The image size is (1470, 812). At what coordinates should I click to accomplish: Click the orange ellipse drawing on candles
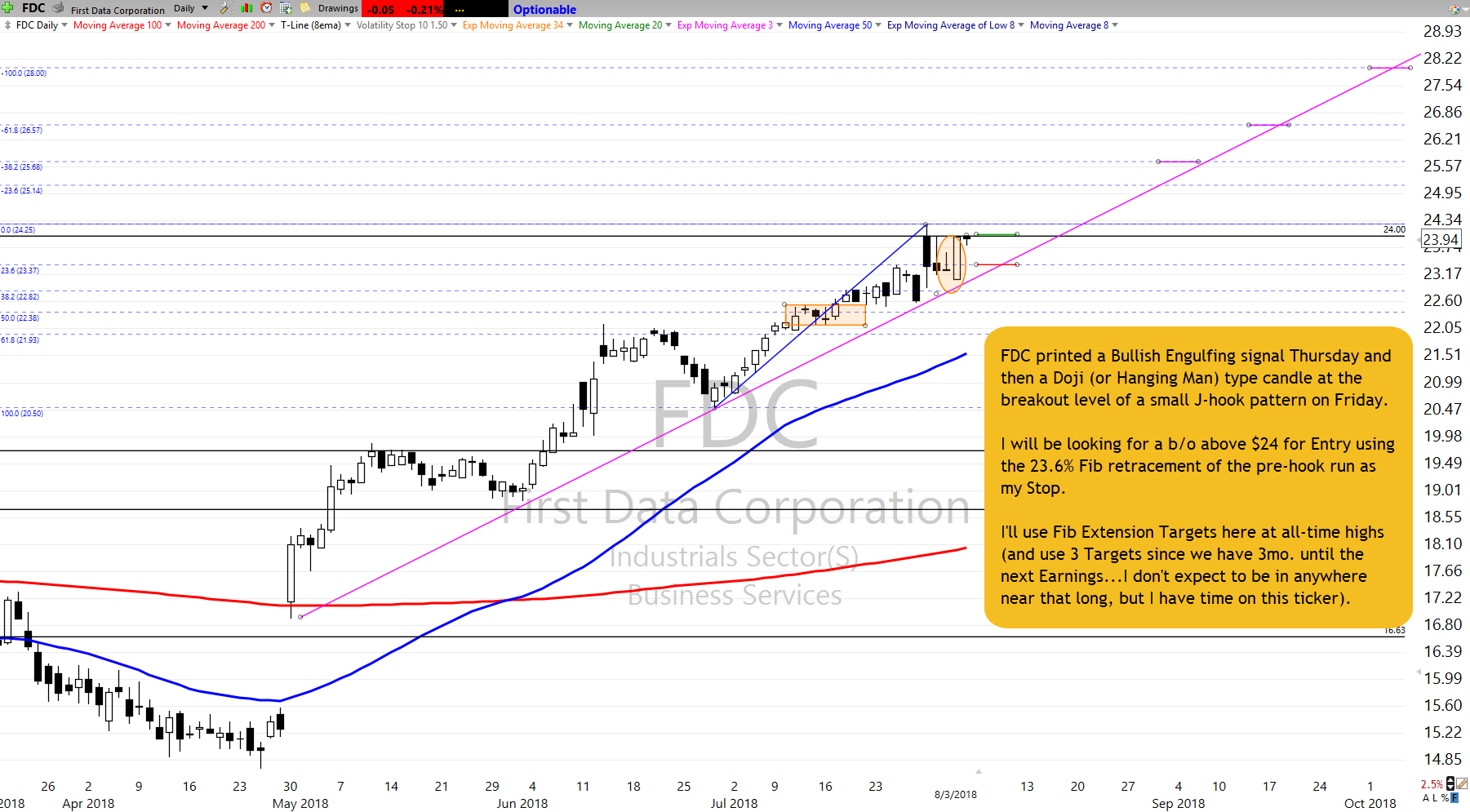[951, 264]
